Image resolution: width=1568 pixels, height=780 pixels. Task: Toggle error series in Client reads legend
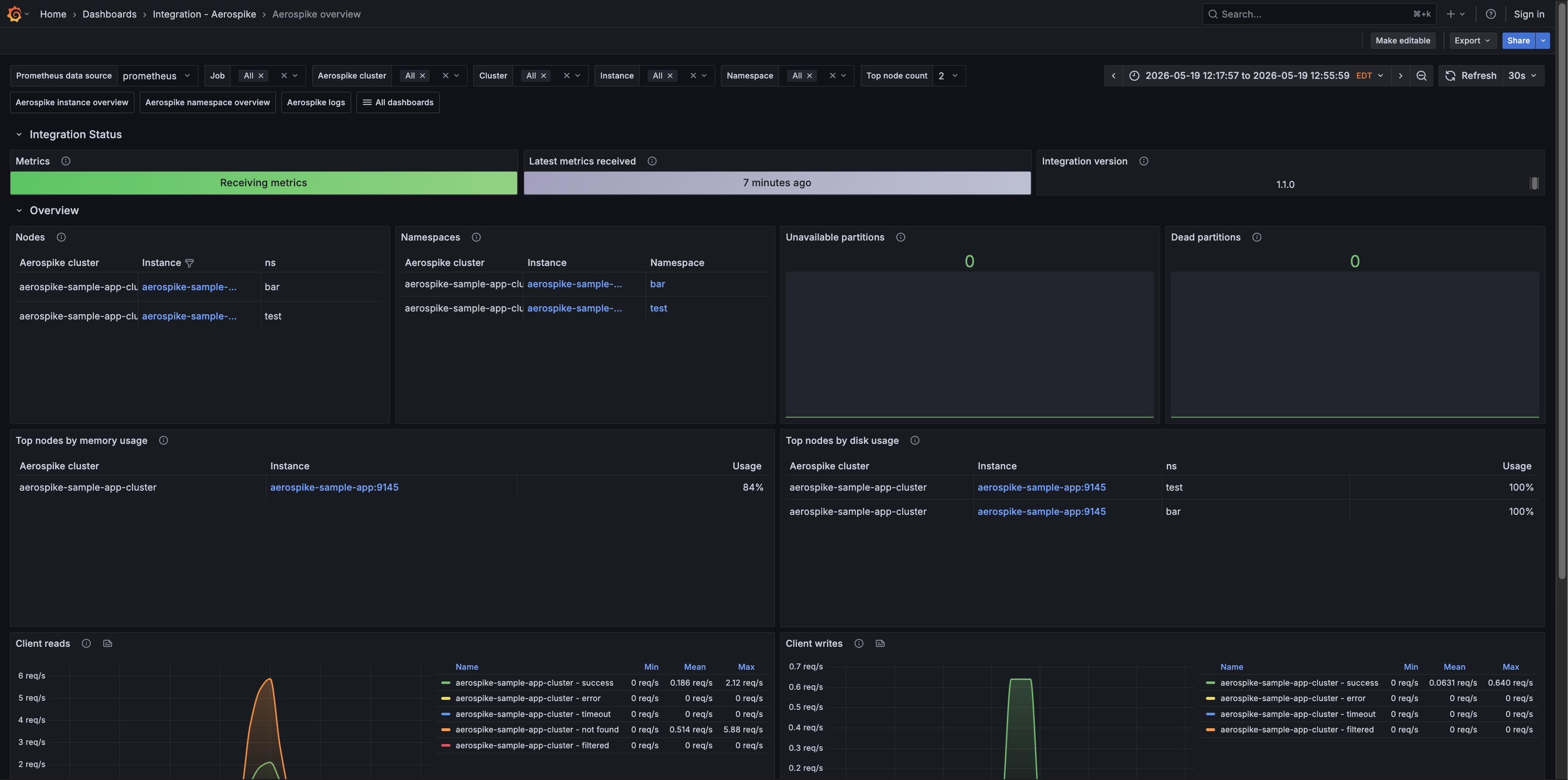coord(528,699)
